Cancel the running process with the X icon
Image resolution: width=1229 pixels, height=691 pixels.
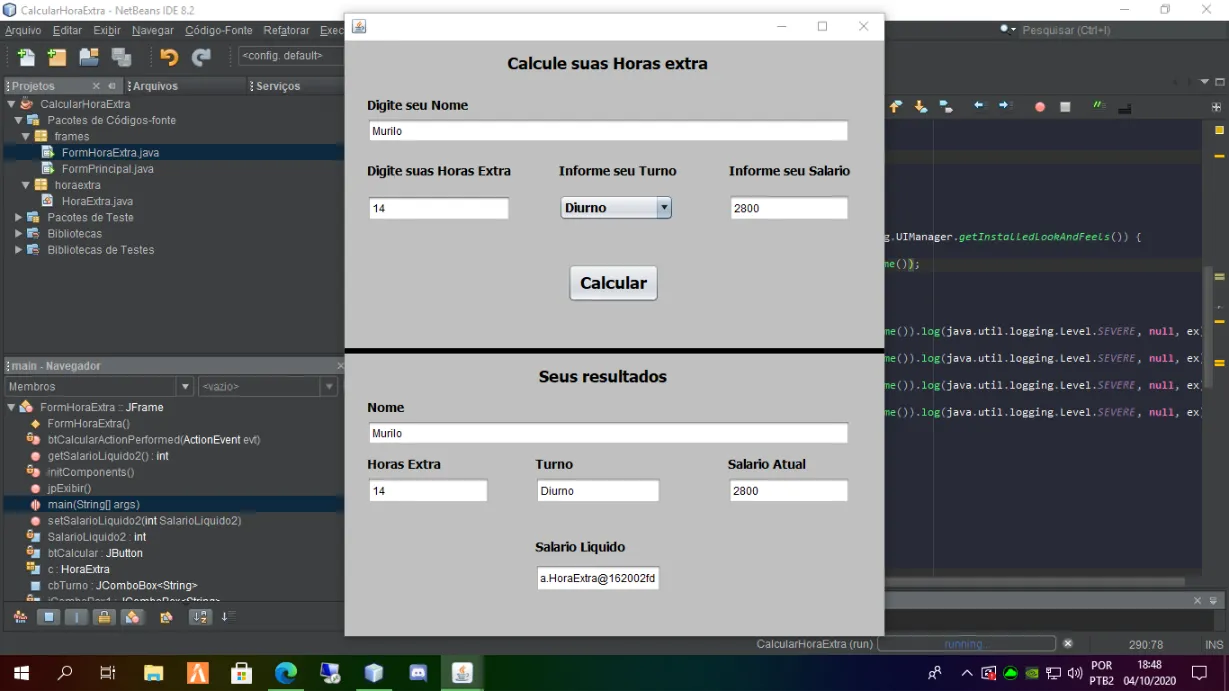[1068, 644]
